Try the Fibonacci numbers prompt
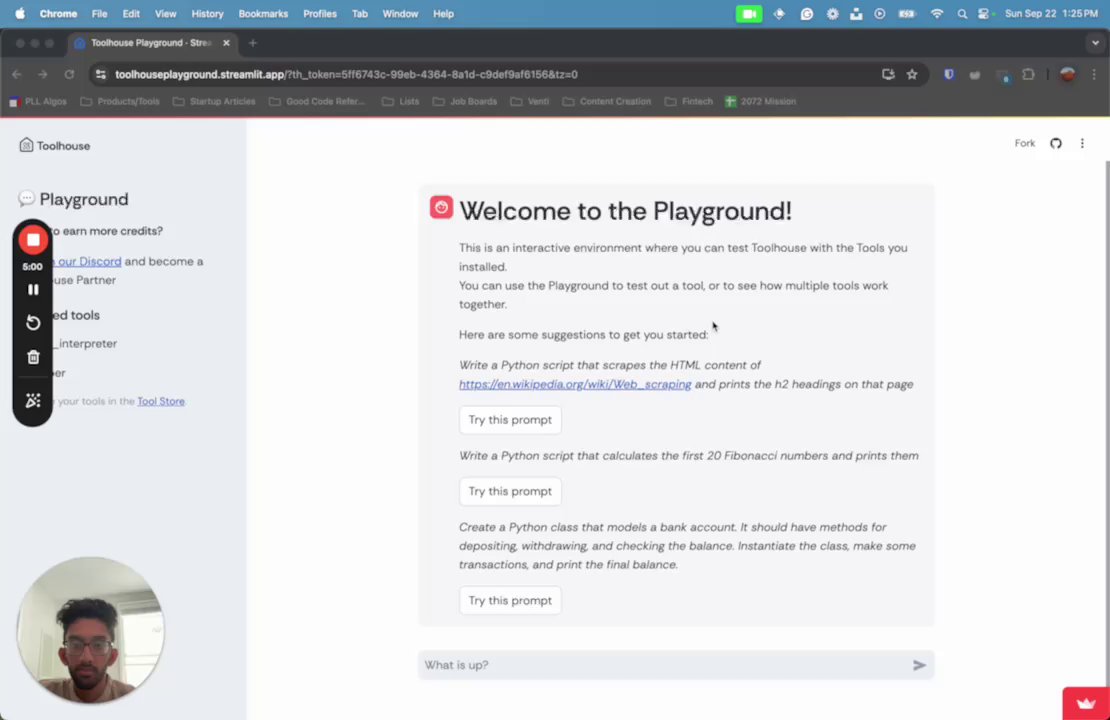The image size is (1110, 720). tap(510, 491)
